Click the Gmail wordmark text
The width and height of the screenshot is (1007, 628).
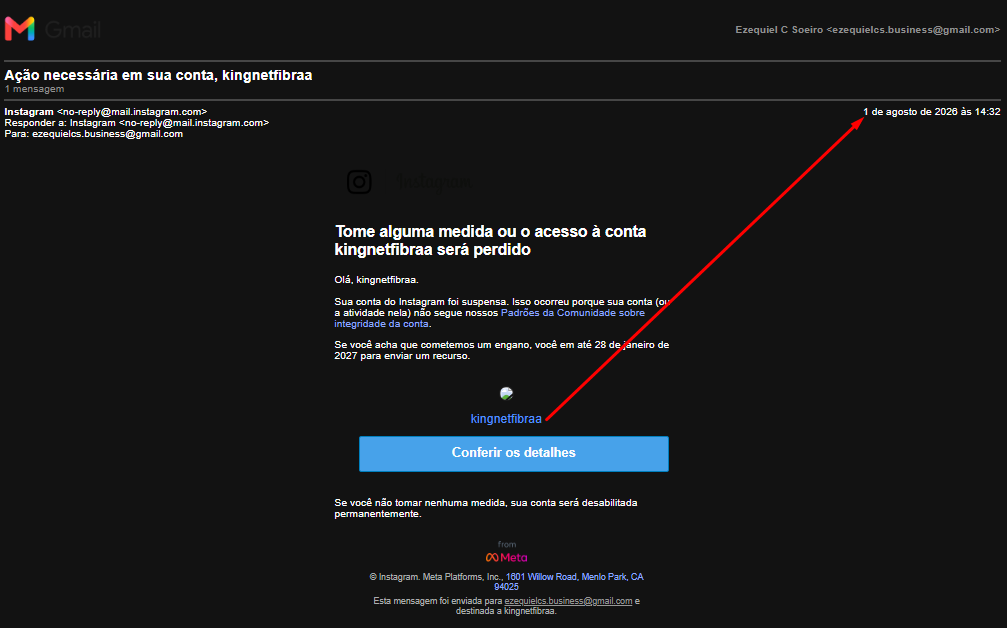[x=73, y=30]
